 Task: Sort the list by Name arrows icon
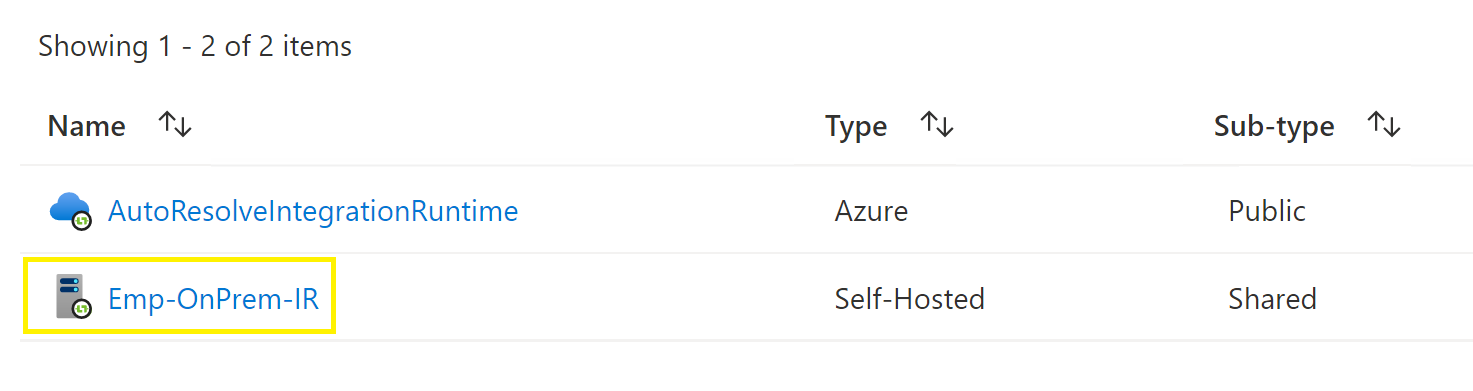click(x=175, y=126)
